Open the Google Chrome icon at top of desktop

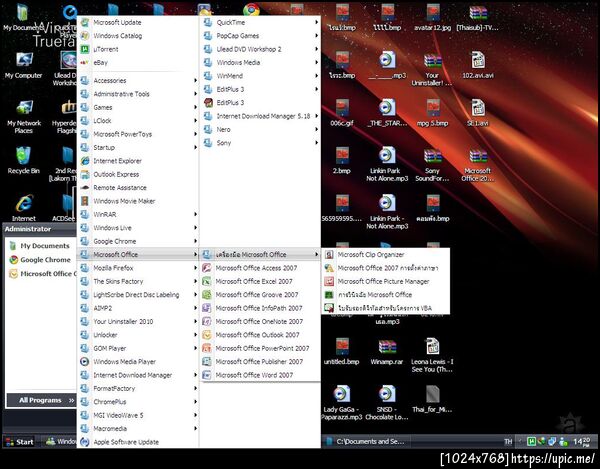[x=251, y=9]
